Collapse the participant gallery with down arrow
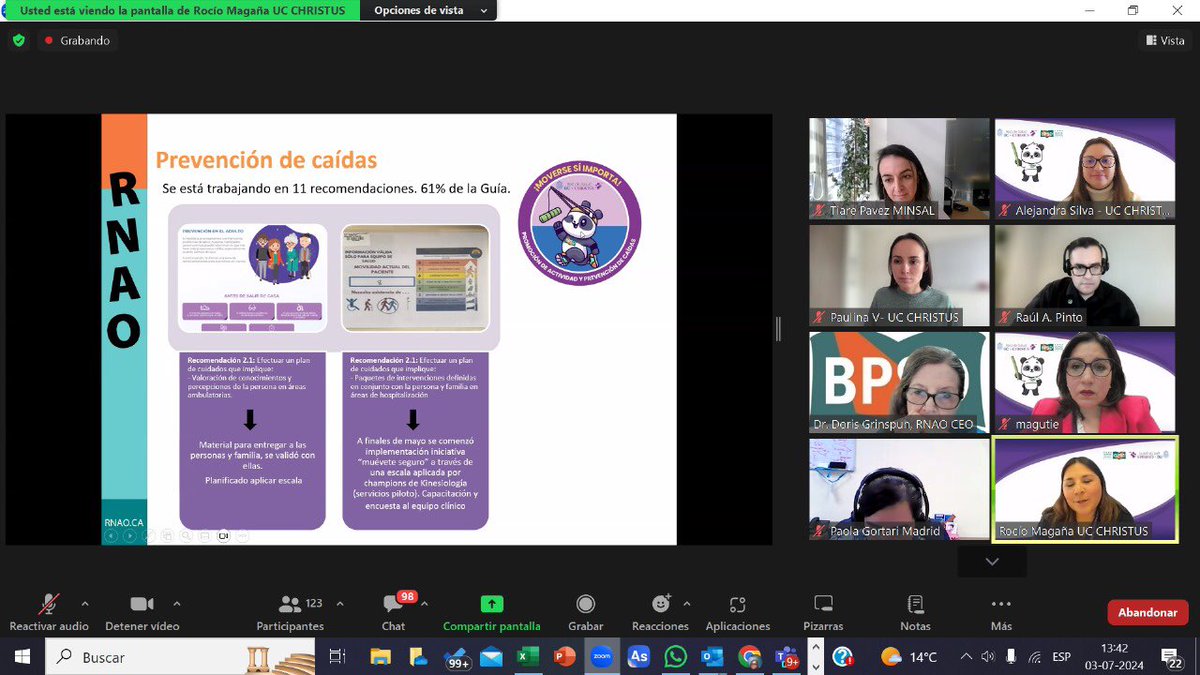Screen dimensions: 1200x675 coord(991,561)
